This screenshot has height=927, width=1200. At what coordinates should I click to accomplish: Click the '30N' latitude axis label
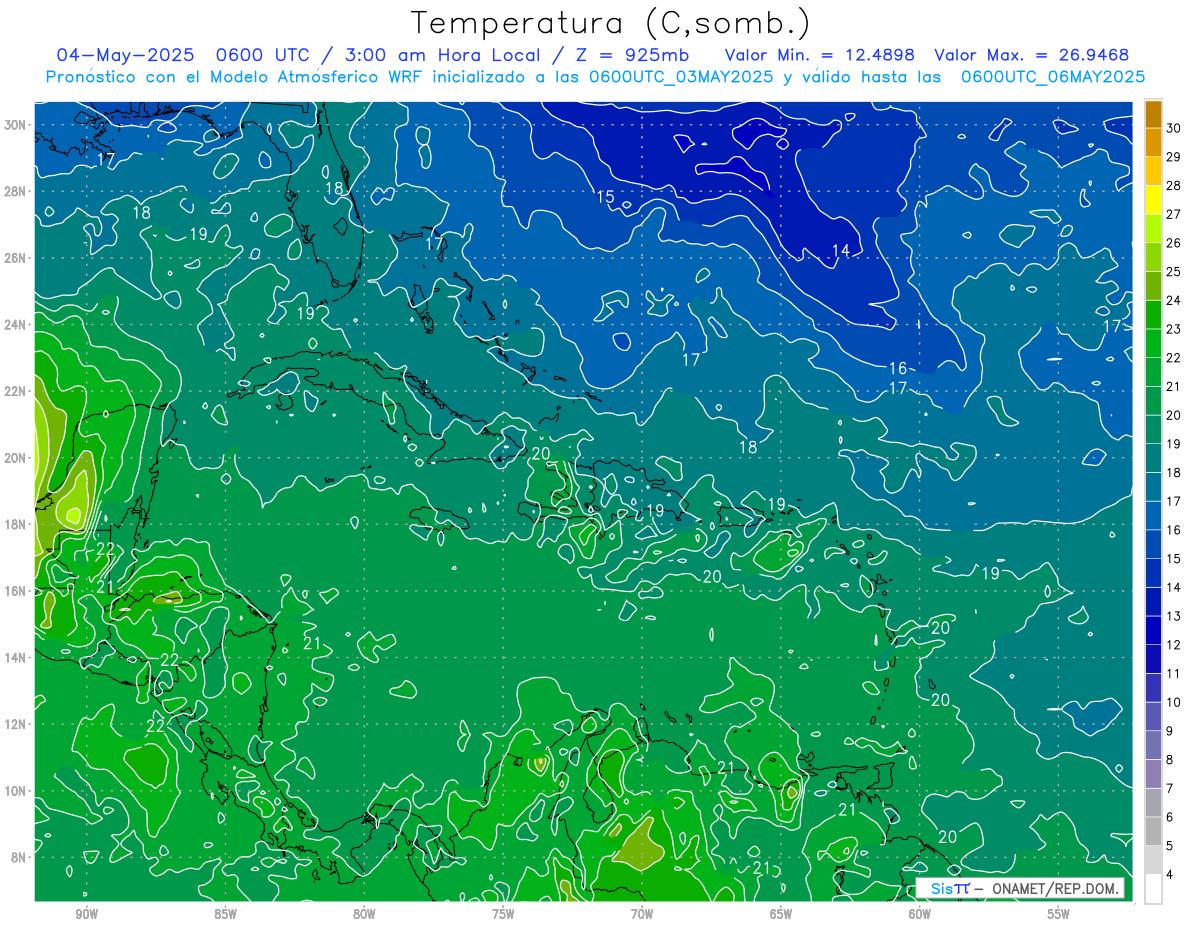pos(17,125)
